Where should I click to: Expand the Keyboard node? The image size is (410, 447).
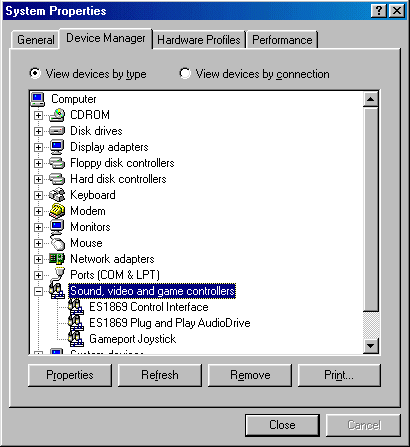38,195
